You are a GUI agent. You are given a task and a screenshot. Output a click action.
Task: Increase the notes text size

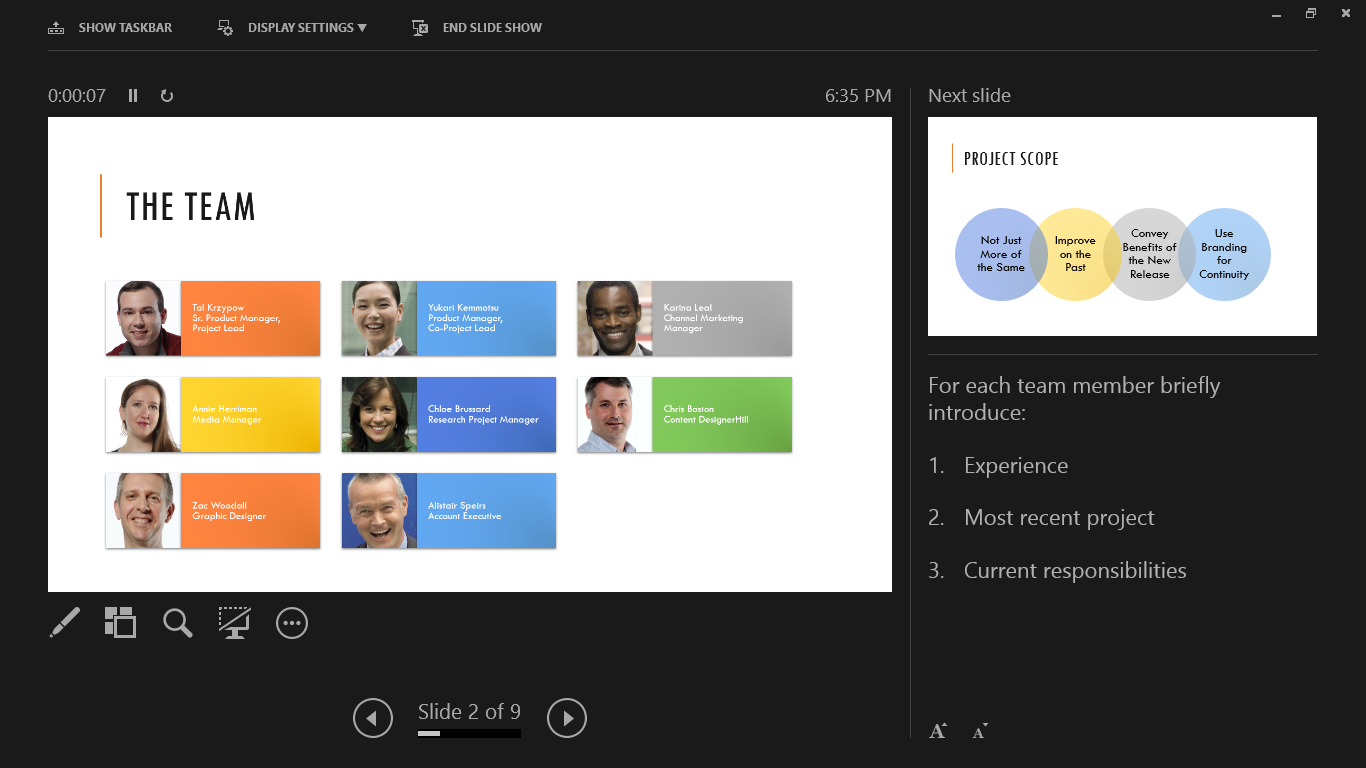click(x=938, y=731)
